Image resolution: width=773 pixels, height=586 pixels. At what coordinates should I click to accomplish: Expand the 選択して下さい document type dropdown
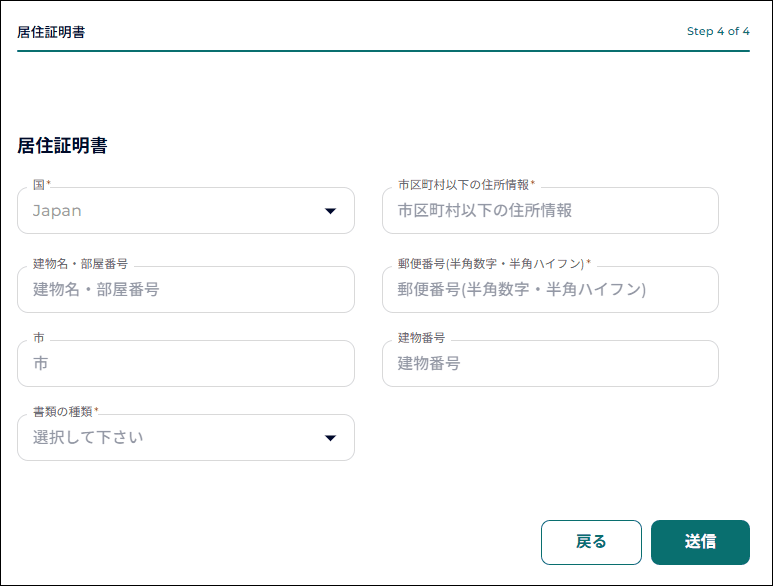(x=185, y=438)
